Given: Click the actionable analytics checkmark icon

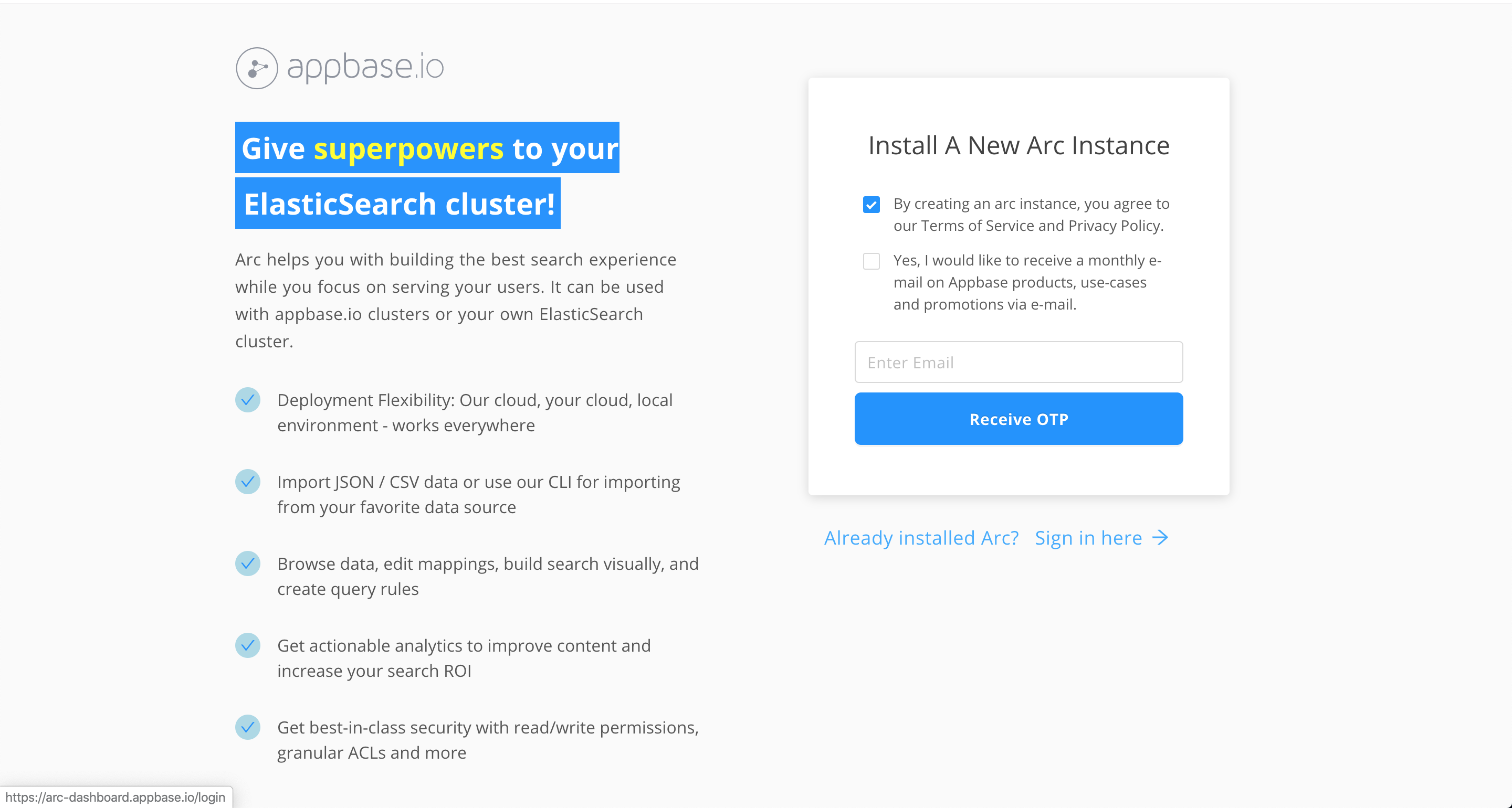Looking at the screenshot, I should (248, 645).
